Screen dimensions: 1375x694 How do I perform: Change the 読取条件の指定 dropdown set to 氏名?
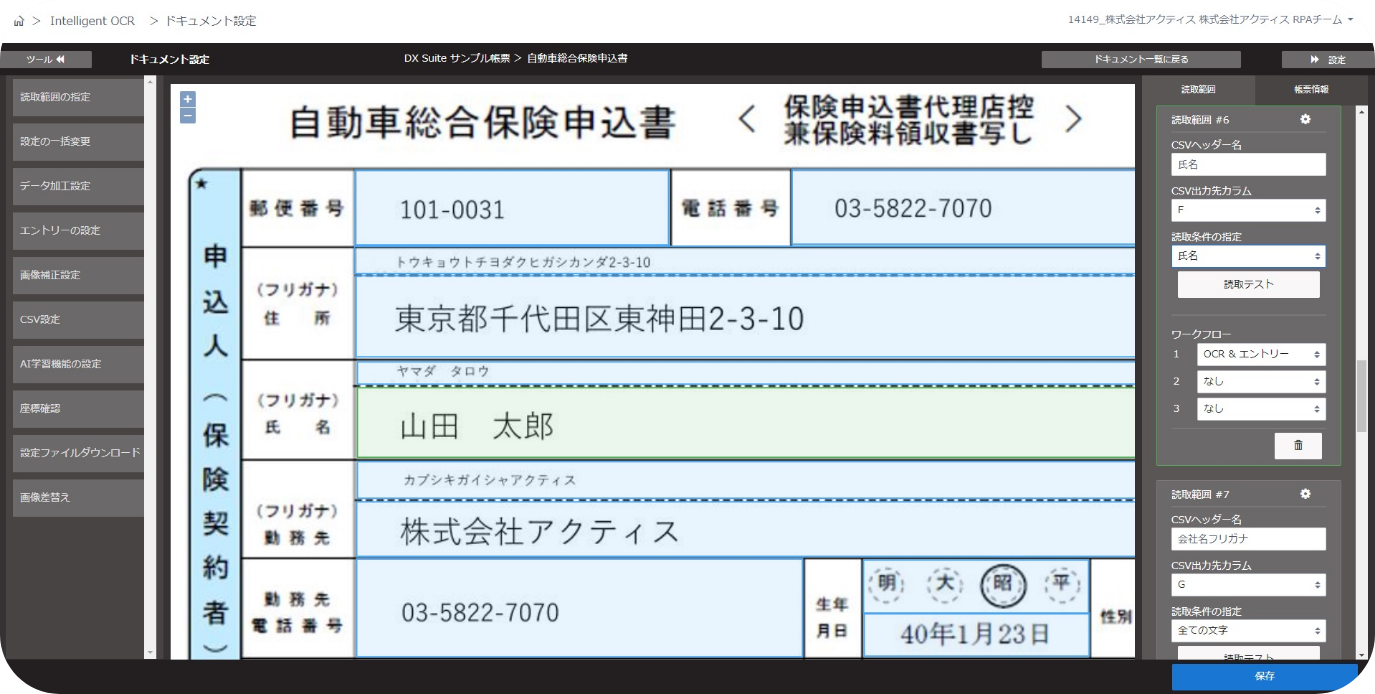1248,256
